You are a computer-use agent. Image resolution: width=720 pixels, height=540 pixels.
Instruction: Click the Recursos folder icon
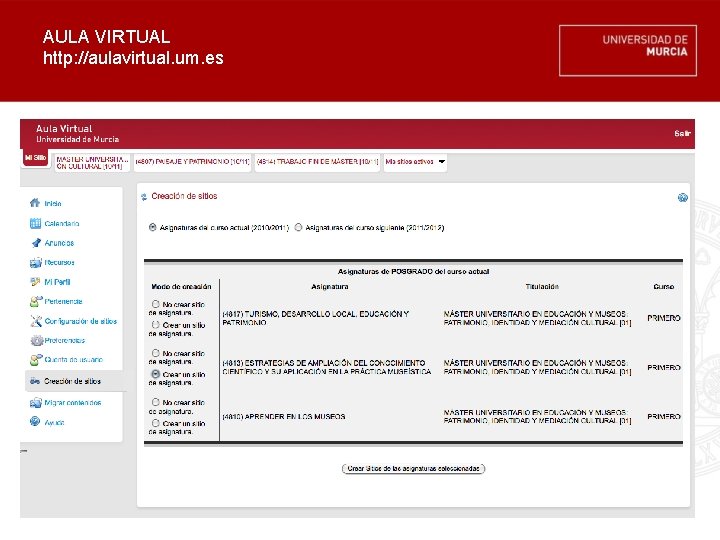[x=36, y=263]
